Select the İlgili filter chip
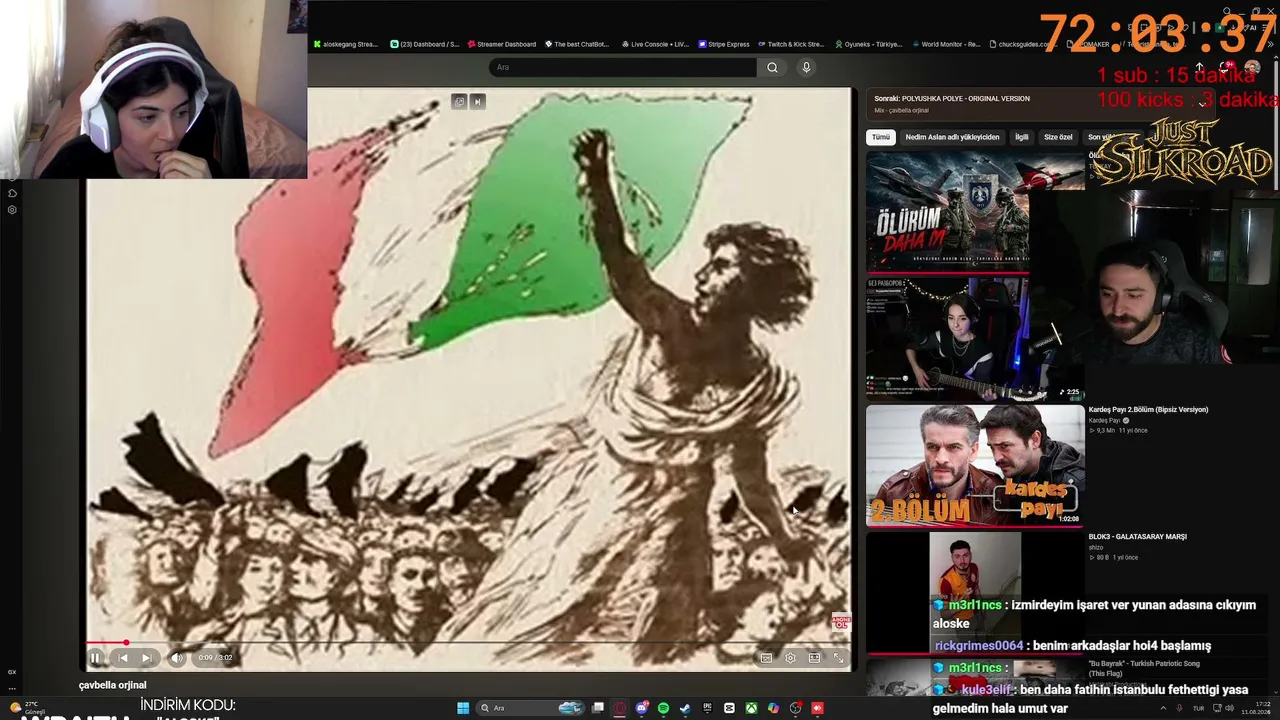Viewport: 1280px width, 720px height. point(1021,137)
